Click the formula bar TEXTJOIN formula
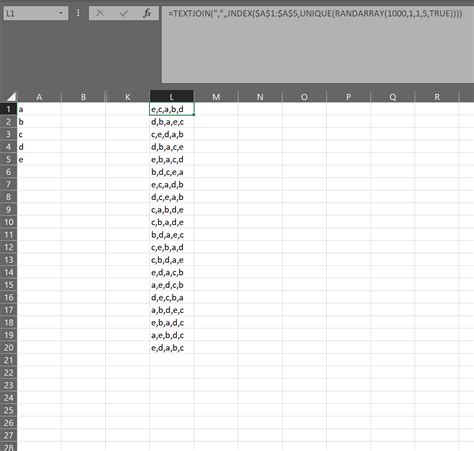The image size is (474, 451). (x=315, y=14)
